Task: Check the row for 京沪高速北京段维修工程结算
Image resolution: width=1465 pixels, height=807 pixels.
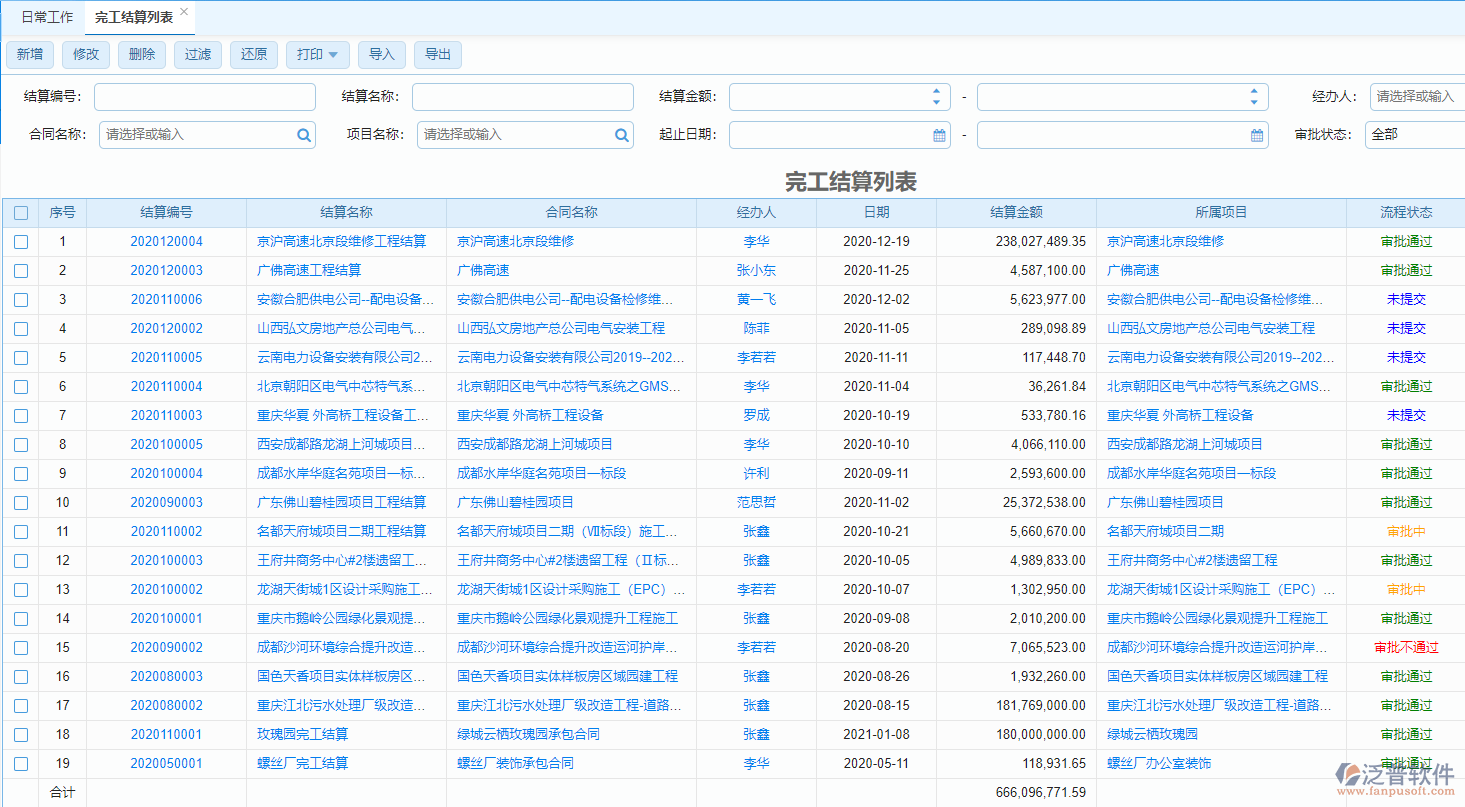Action: tap(21, 241)
